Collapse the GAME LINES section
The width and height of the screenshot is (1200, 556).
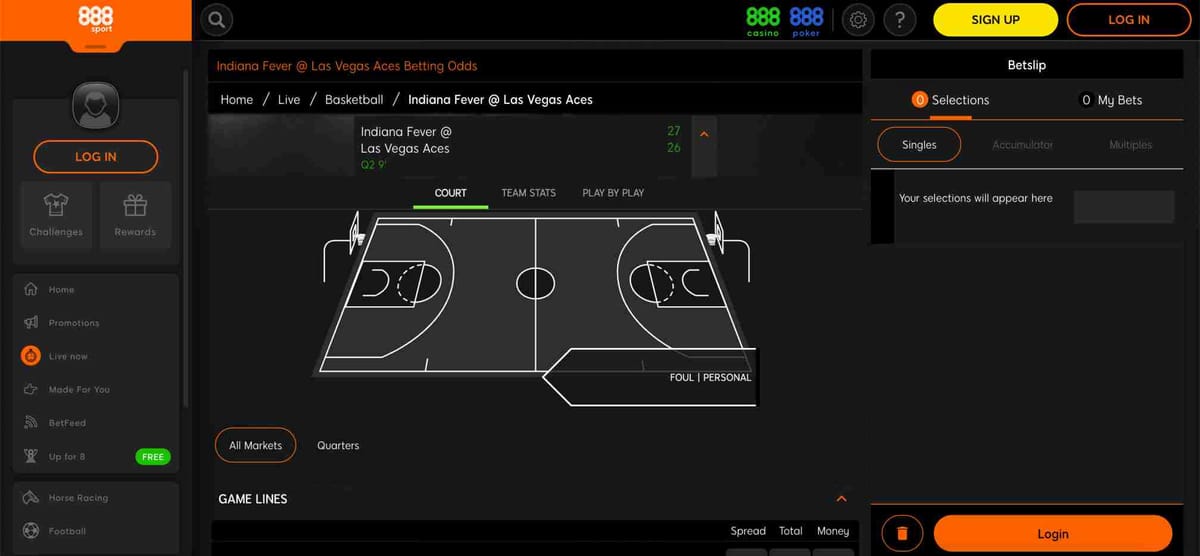point(841,498)
